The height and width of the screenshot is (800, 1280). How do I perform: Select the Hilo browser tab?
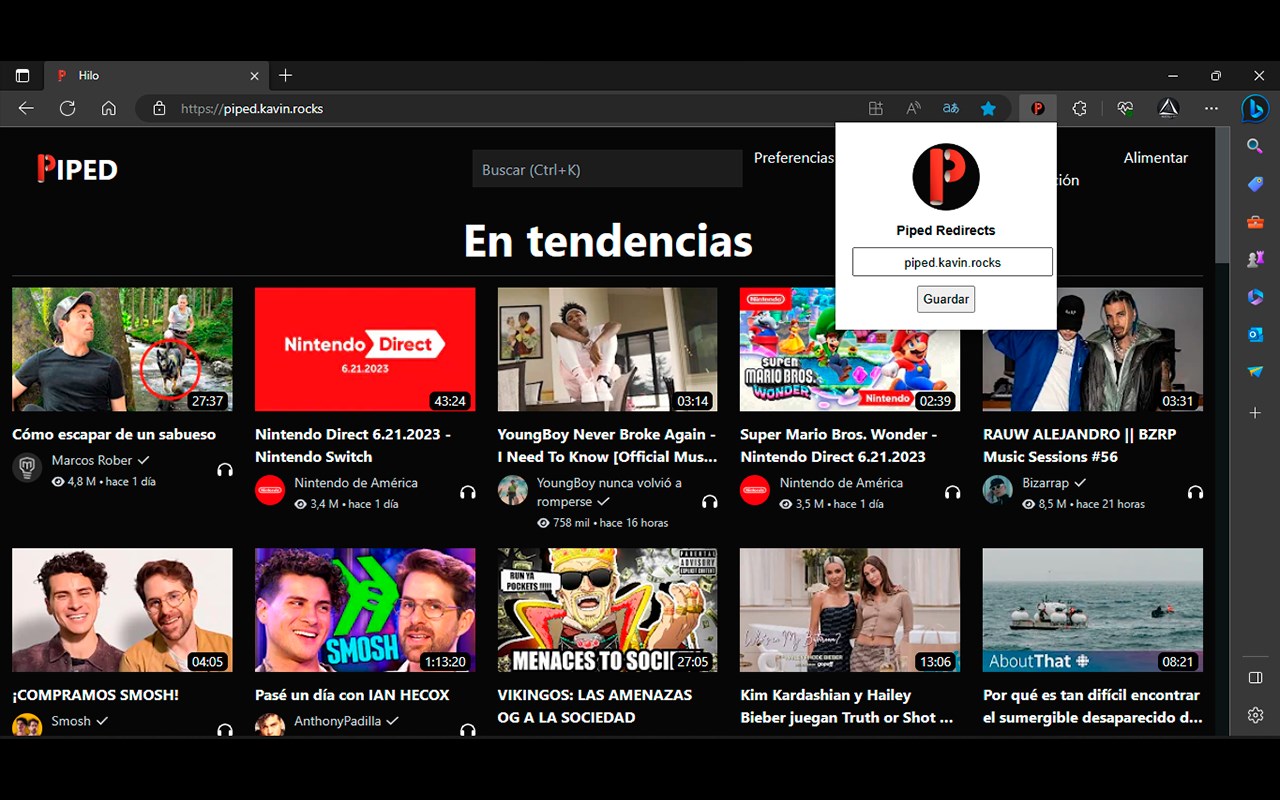[157, 75]
